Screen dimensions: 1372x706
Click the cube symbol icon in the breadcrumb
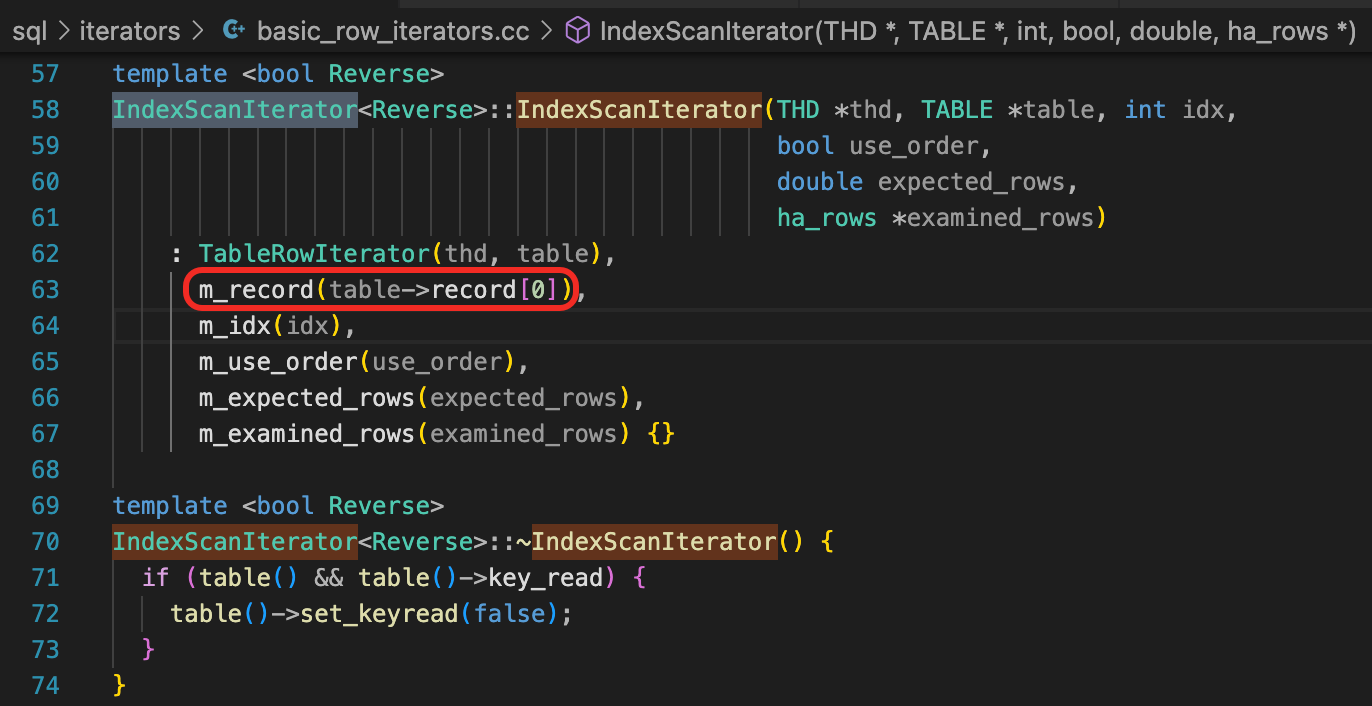578,31
